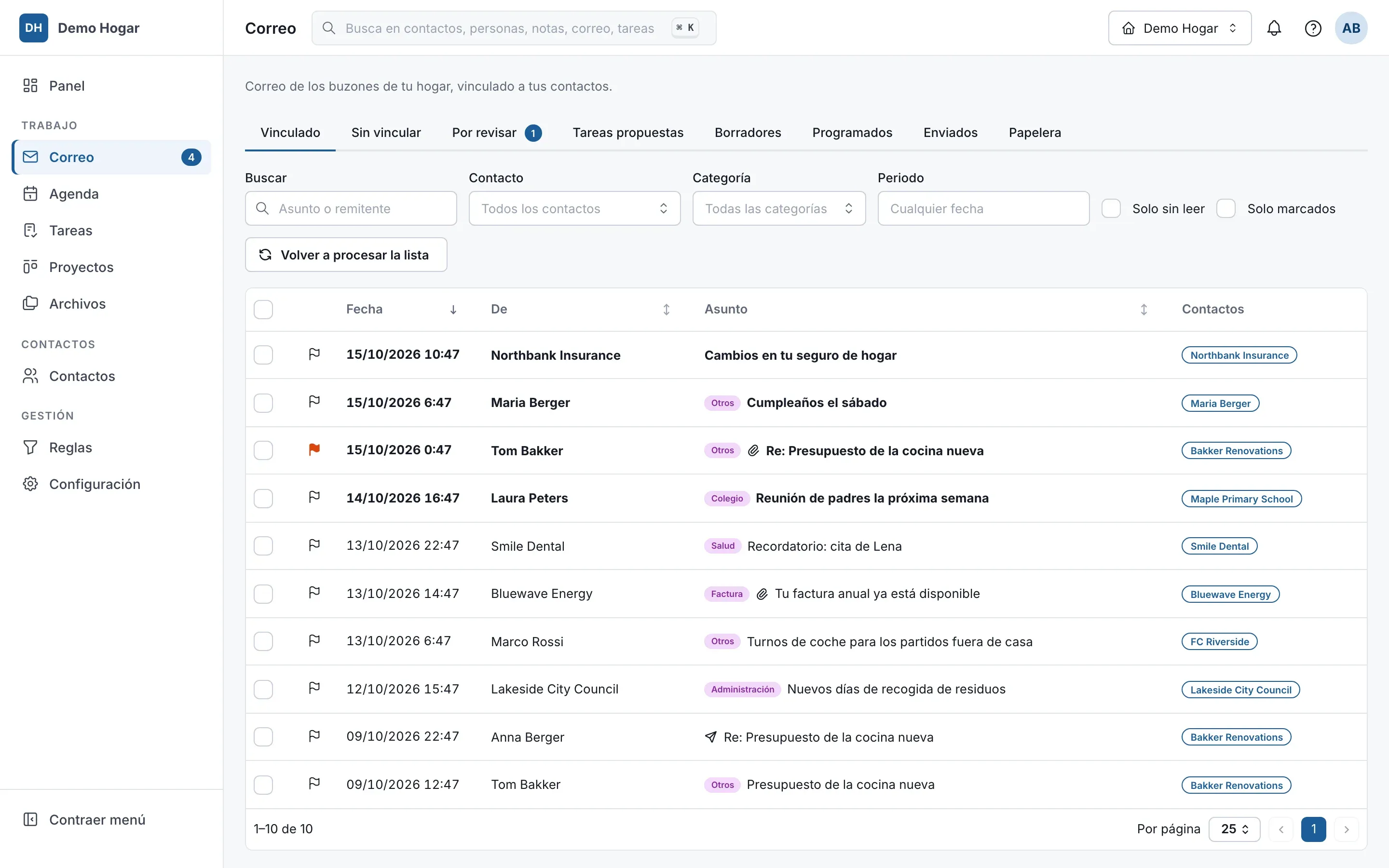
Task: Open the AB user avatar menu
Action: tap(1350, 28)
